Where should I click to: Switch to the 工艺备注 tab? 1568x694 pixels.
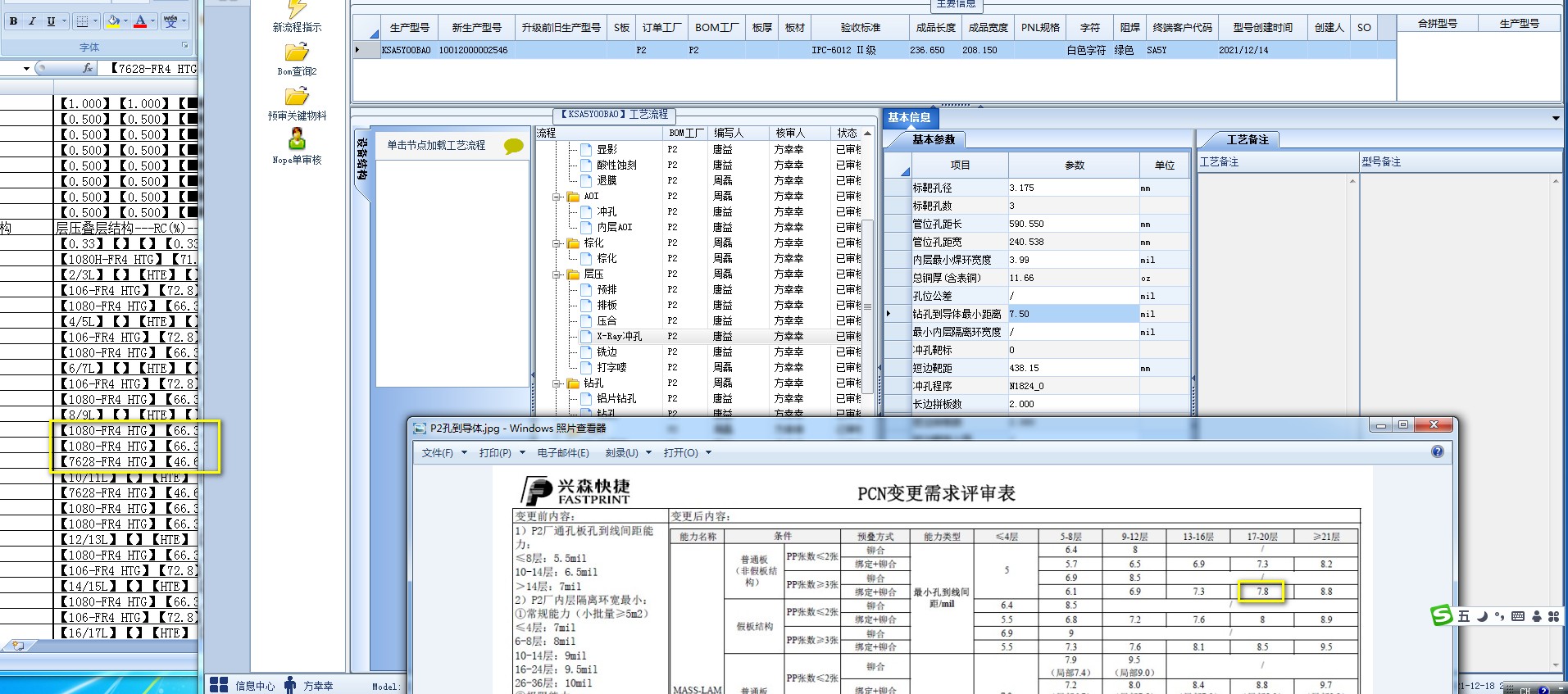coord(1248,140)
